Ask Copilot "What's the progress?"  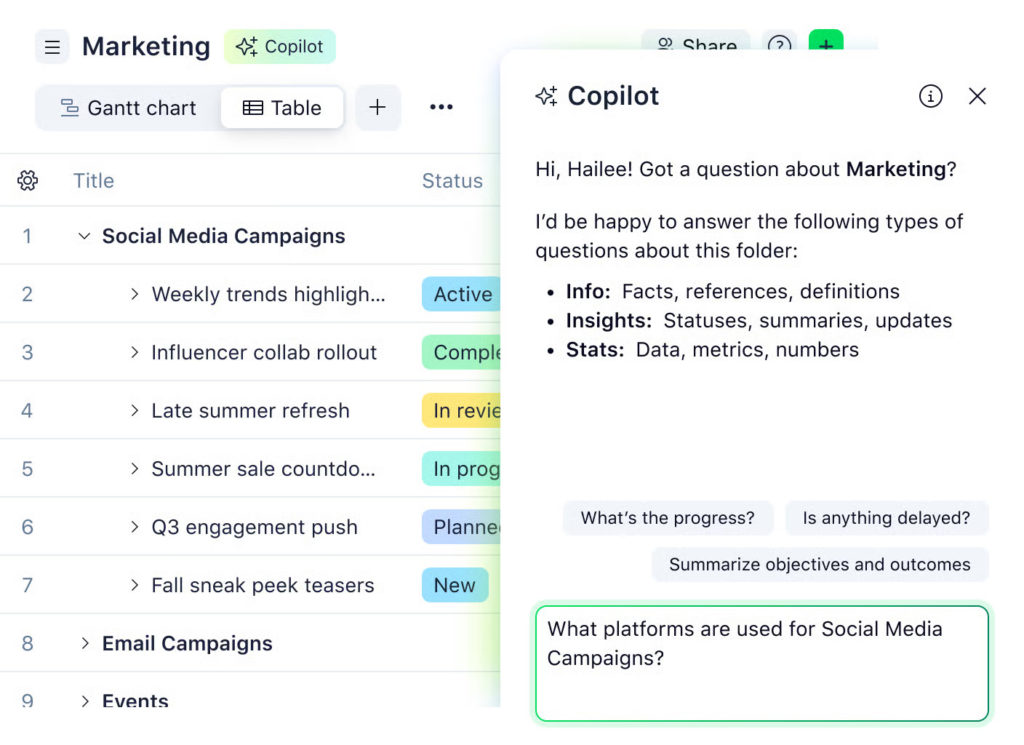(668, 518)
